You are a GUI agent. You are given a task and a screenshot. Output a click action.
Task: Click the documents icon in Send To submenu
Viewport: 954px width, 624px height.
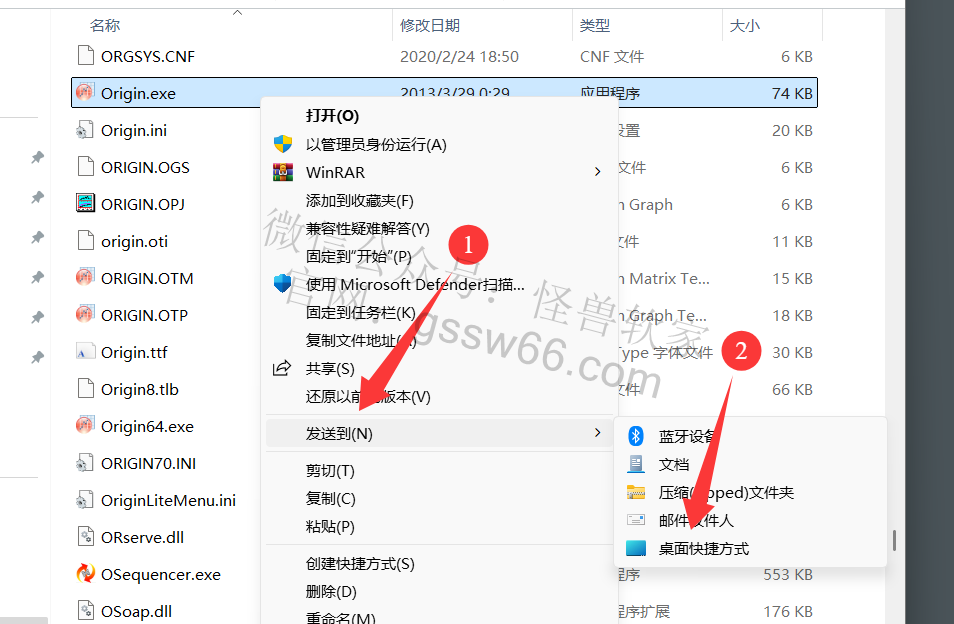click(x=636, y=463)
